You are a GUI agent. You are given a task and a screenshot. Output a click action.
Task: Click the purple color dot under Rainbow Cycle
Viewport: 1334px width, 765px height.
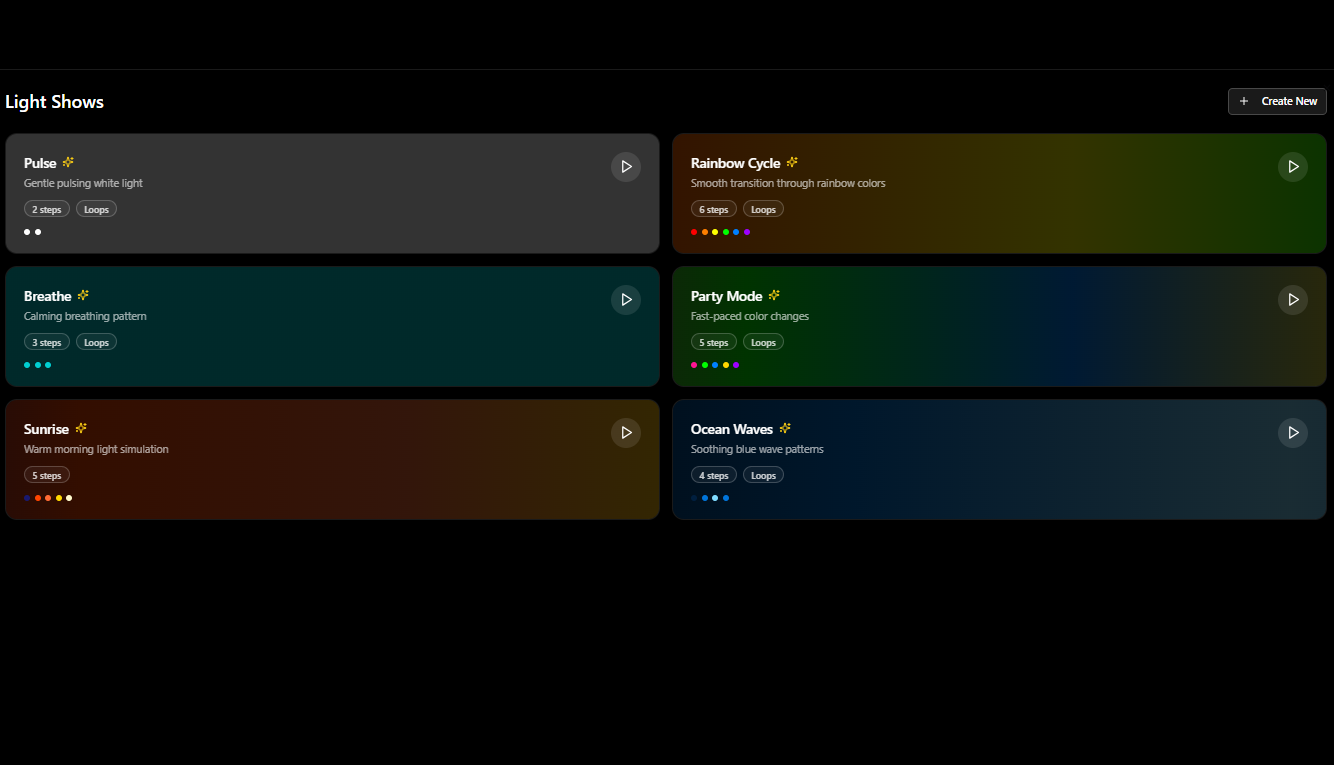[746, 231]
